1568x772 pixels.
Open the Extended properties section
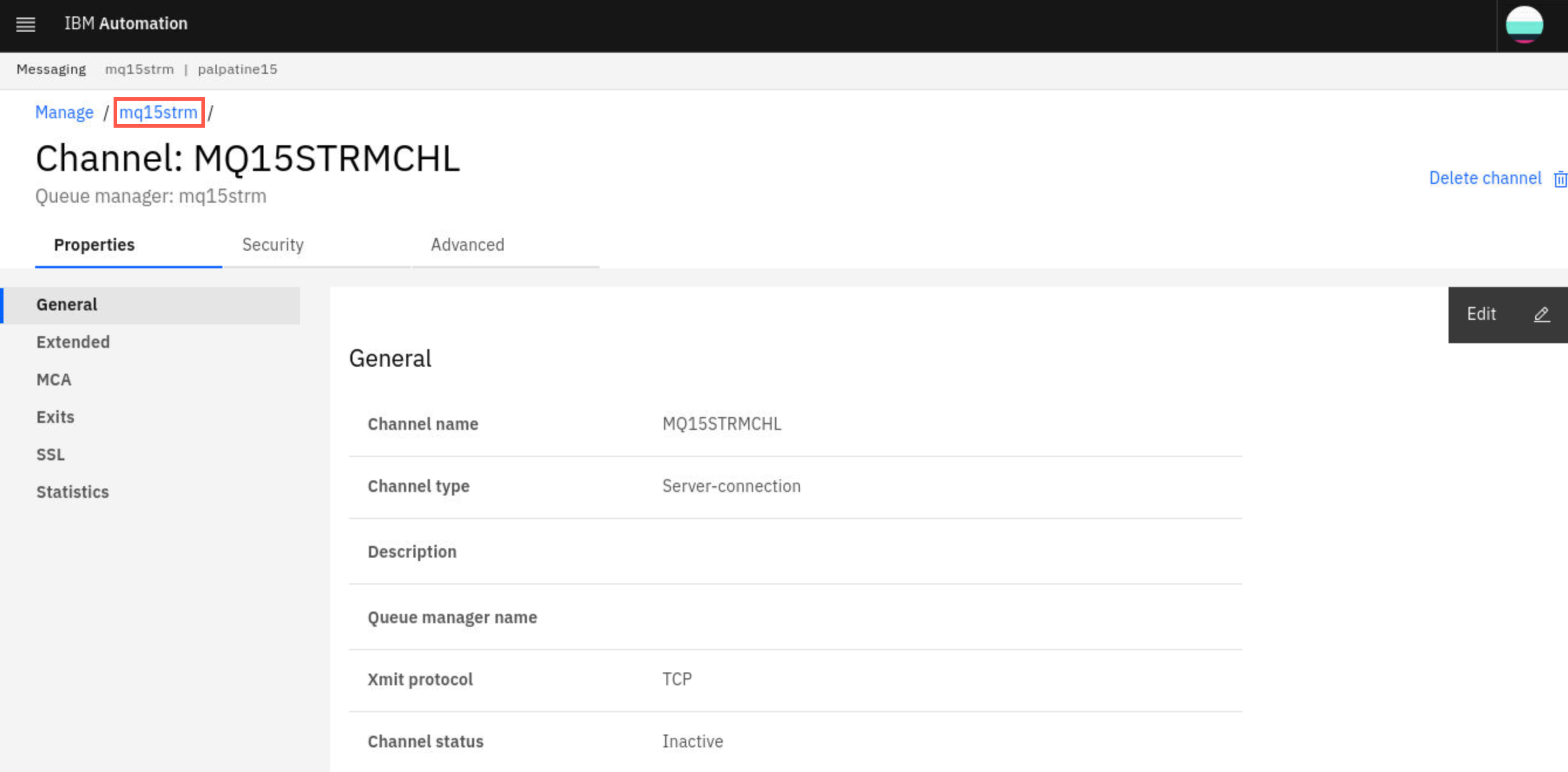73,341
